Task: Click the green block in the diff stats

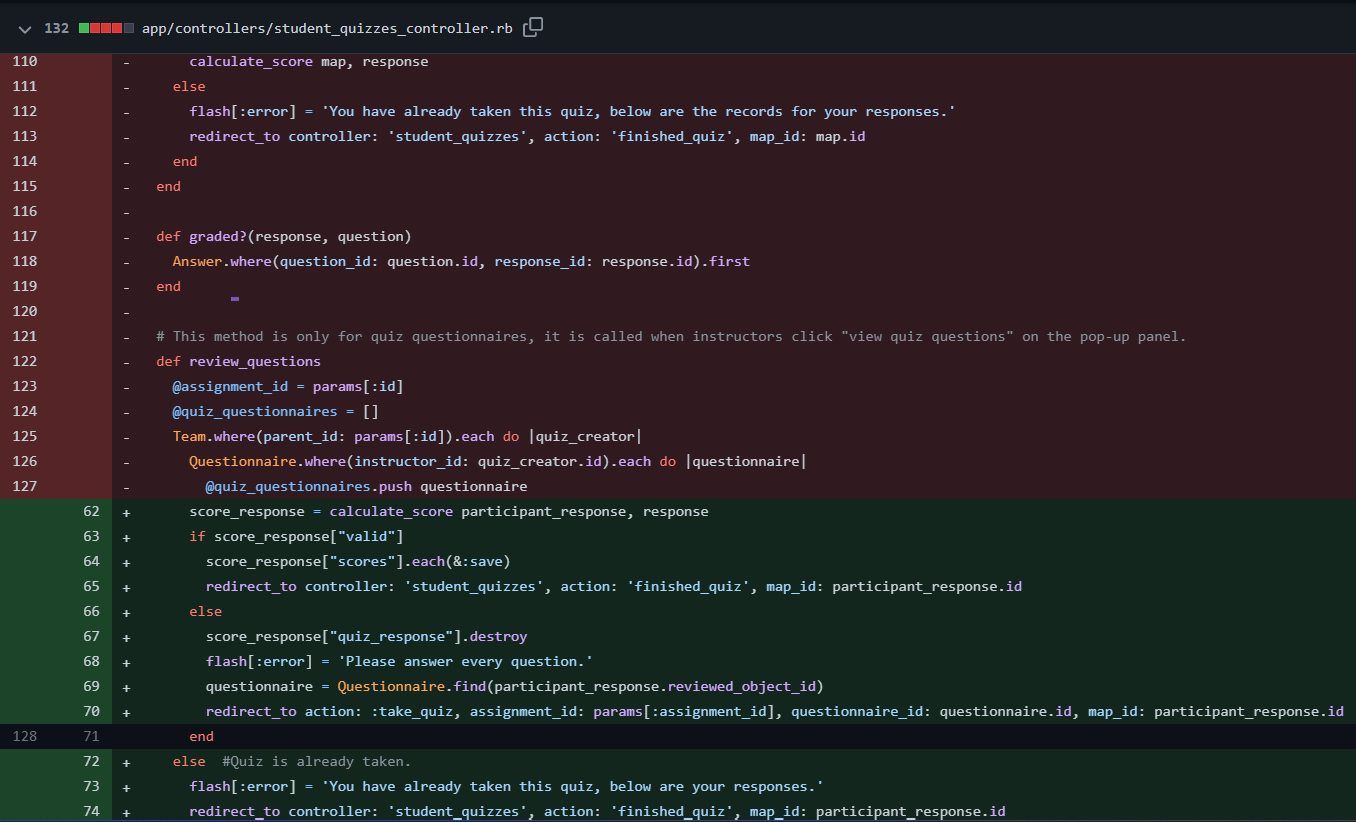Action: pos(83,28)
